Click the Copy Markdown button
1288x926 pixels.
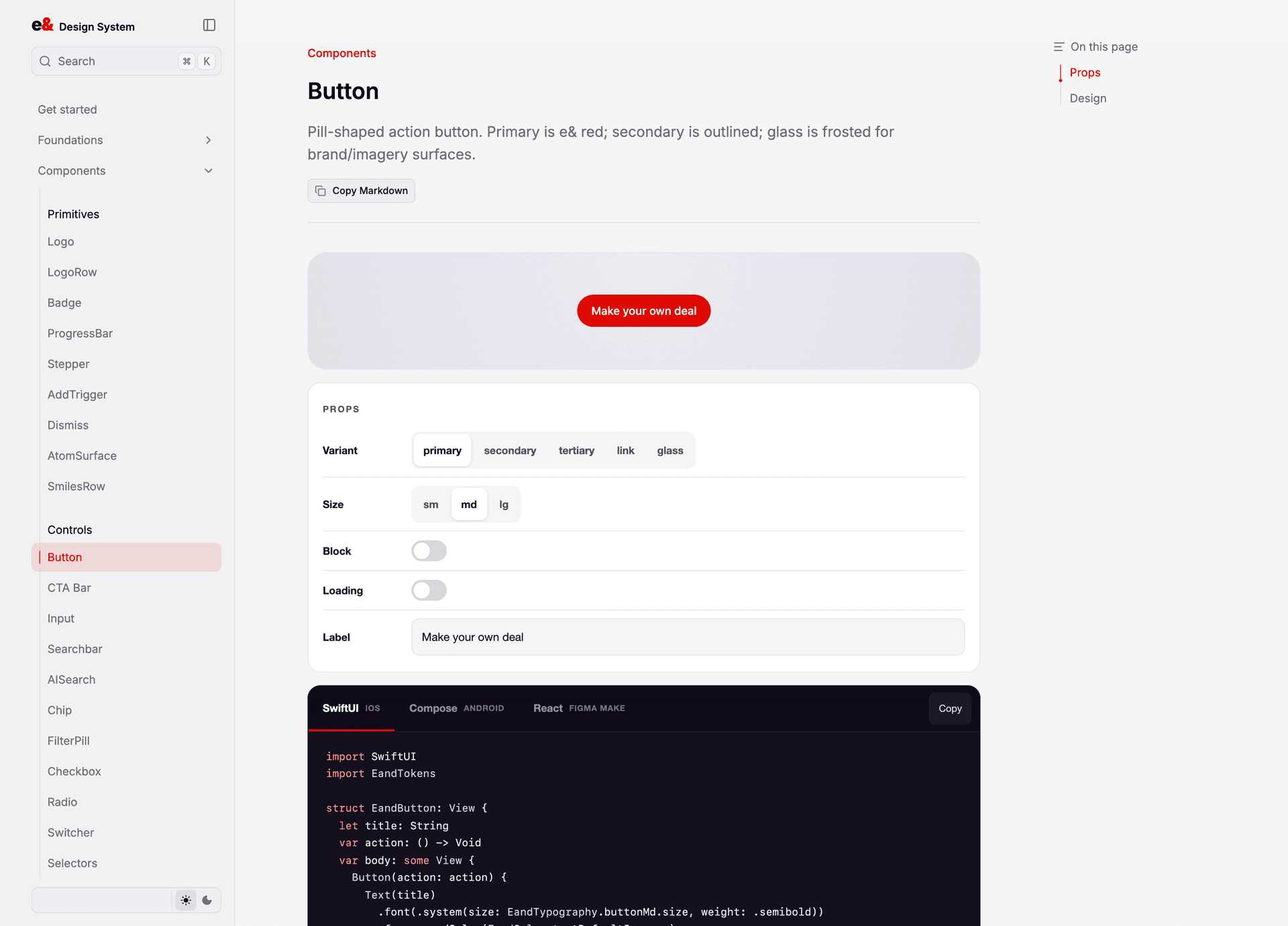coord(361,191)
